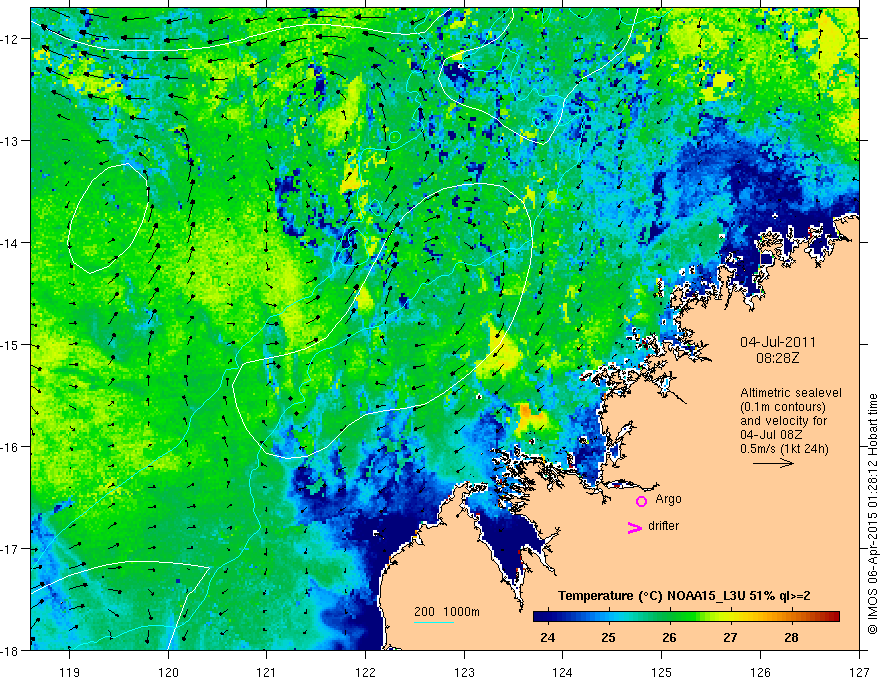
Task: Click the colorbar value 25
Action: point(608,637)
